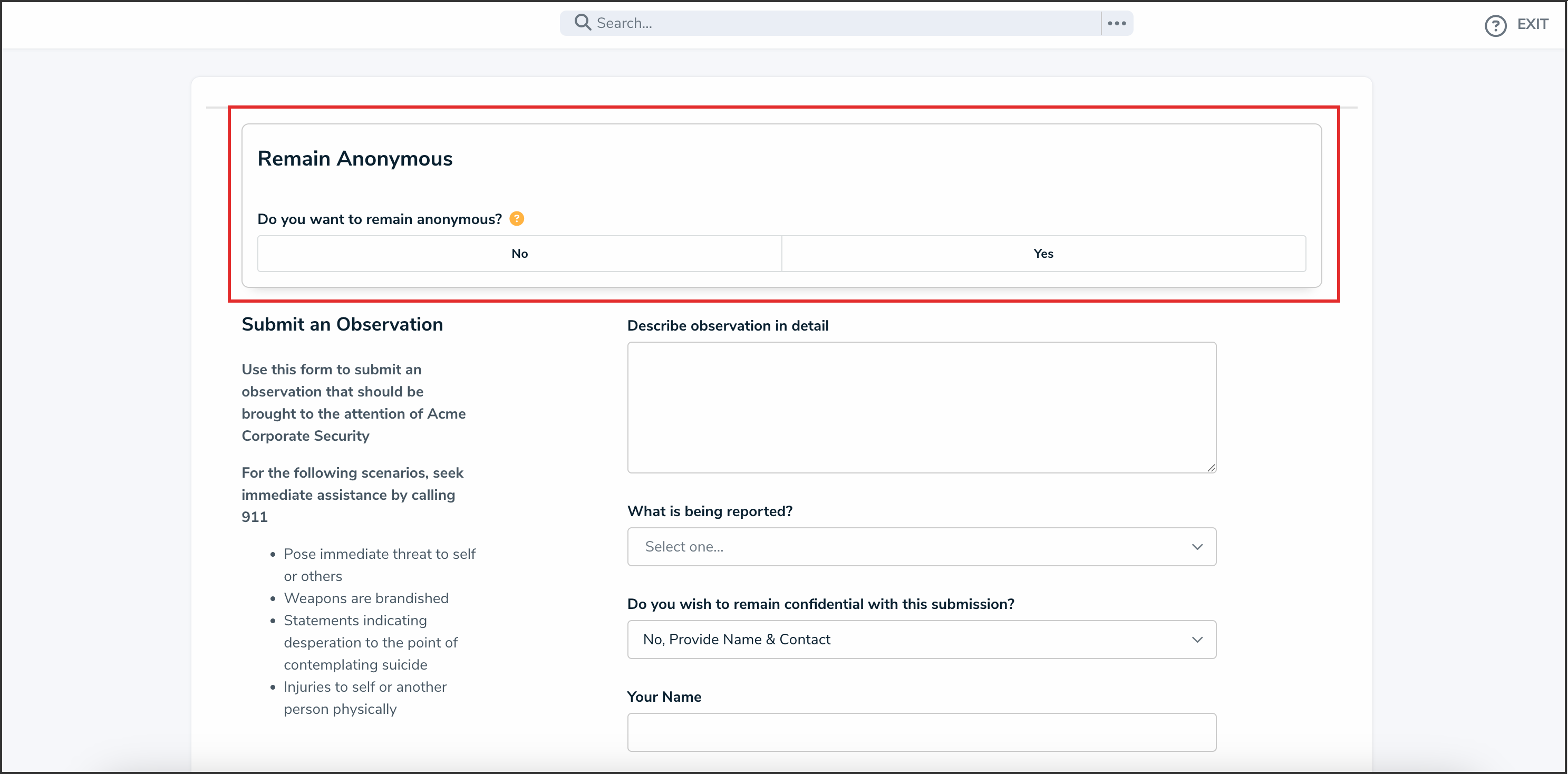Open the confidential submission dropdown
The height and width of the screenshot is (774, 1568).
(913, 640)
